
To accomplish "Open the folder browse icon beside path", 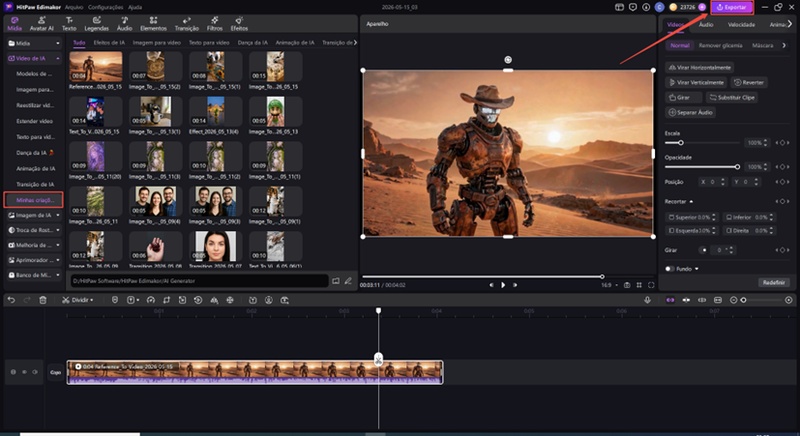I will coord(336,281).
